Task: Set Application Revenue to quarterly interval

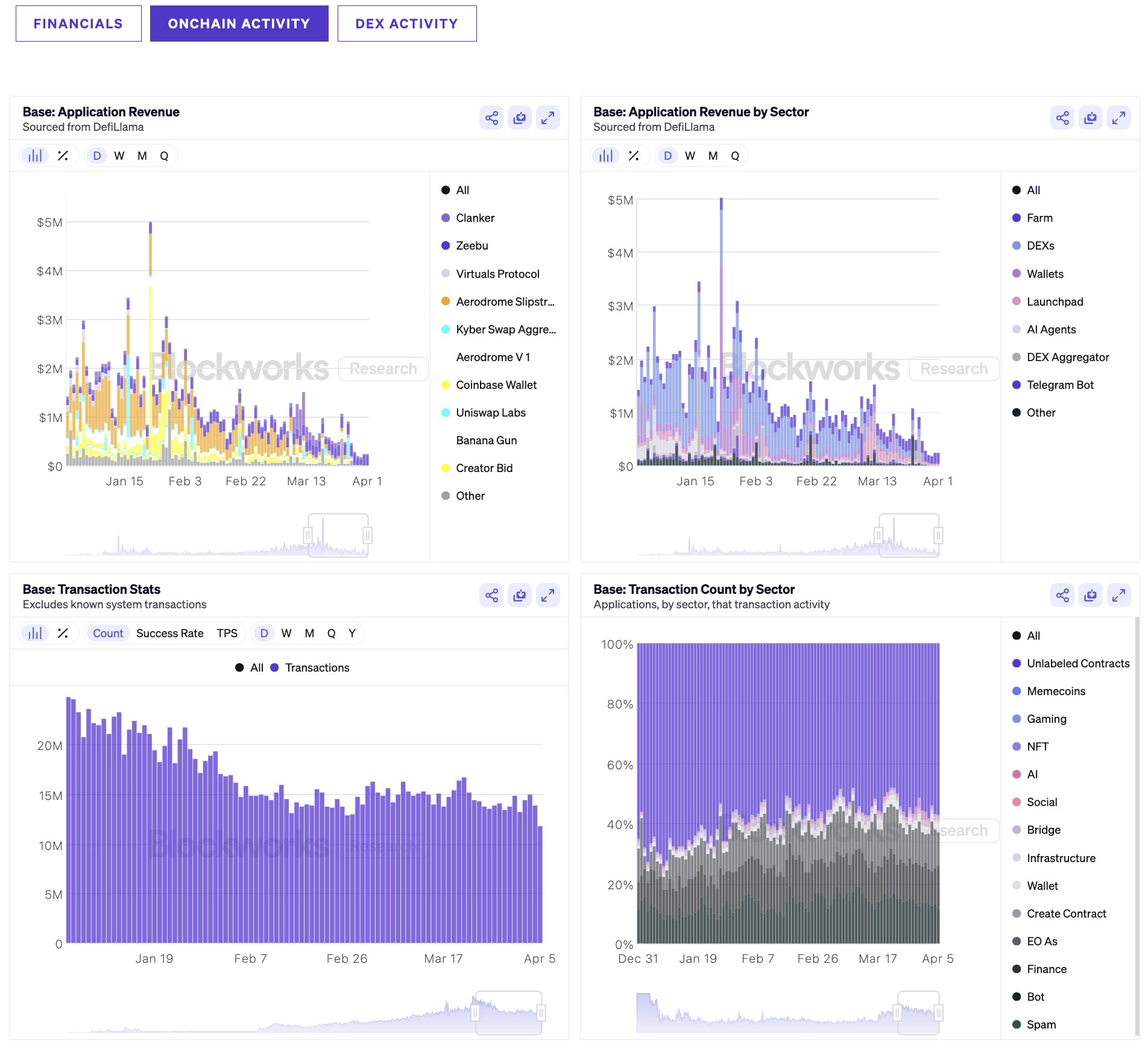Action: tap(164, 156)
